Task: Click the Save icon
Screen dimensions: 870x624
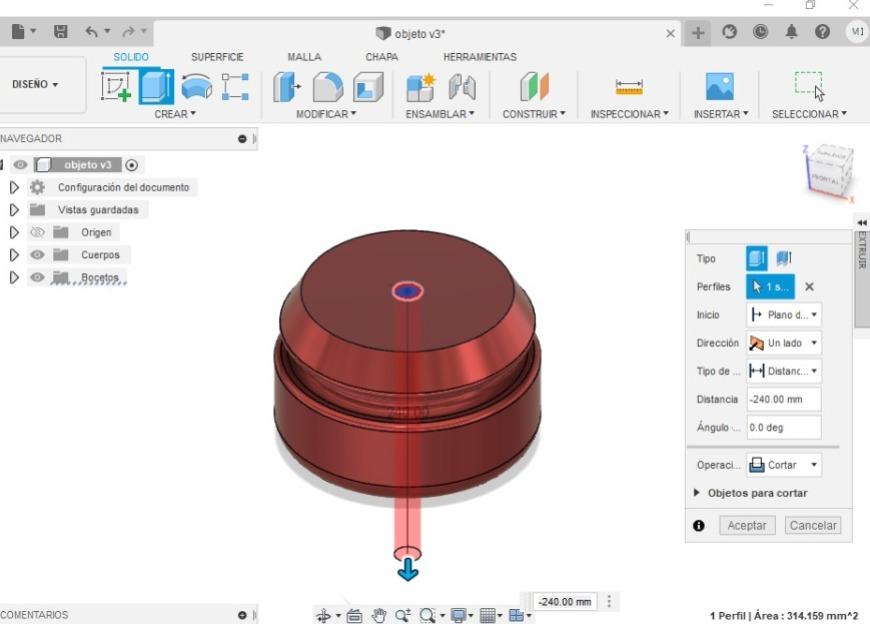Action: point(60,32)
